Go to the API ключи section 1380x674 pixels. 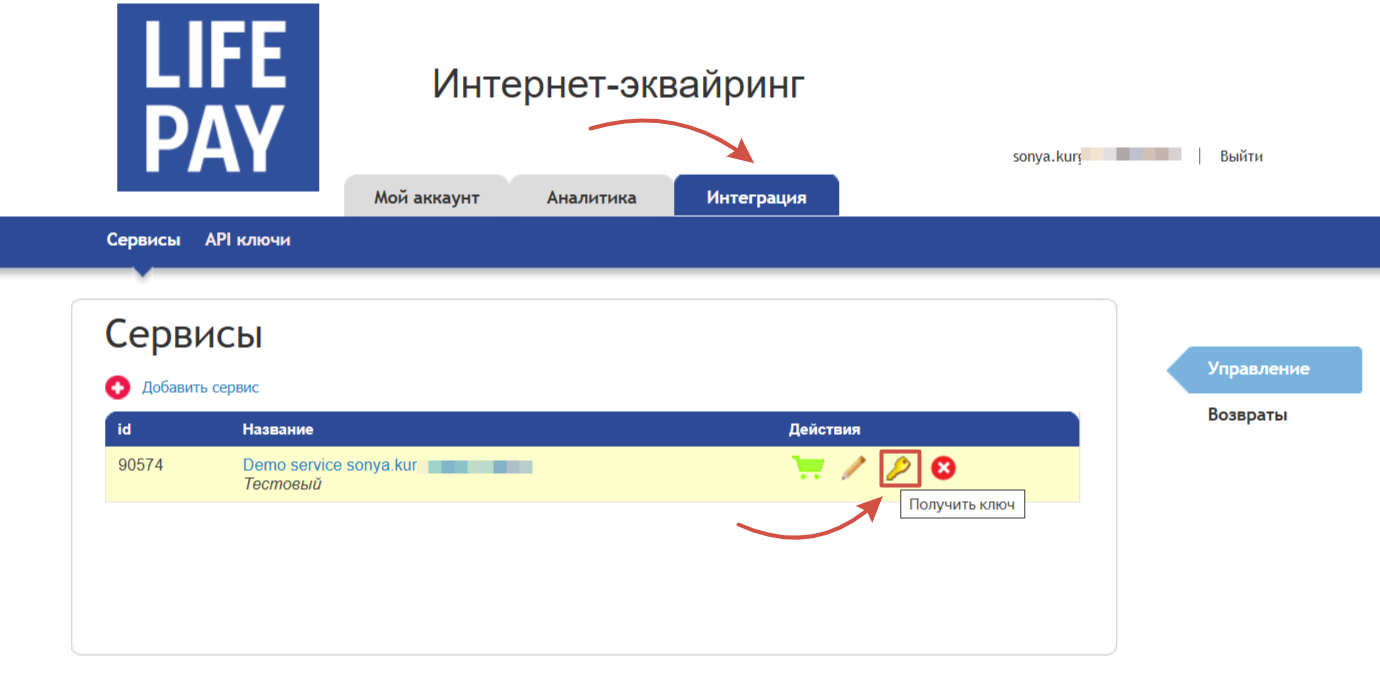point(248,240)
